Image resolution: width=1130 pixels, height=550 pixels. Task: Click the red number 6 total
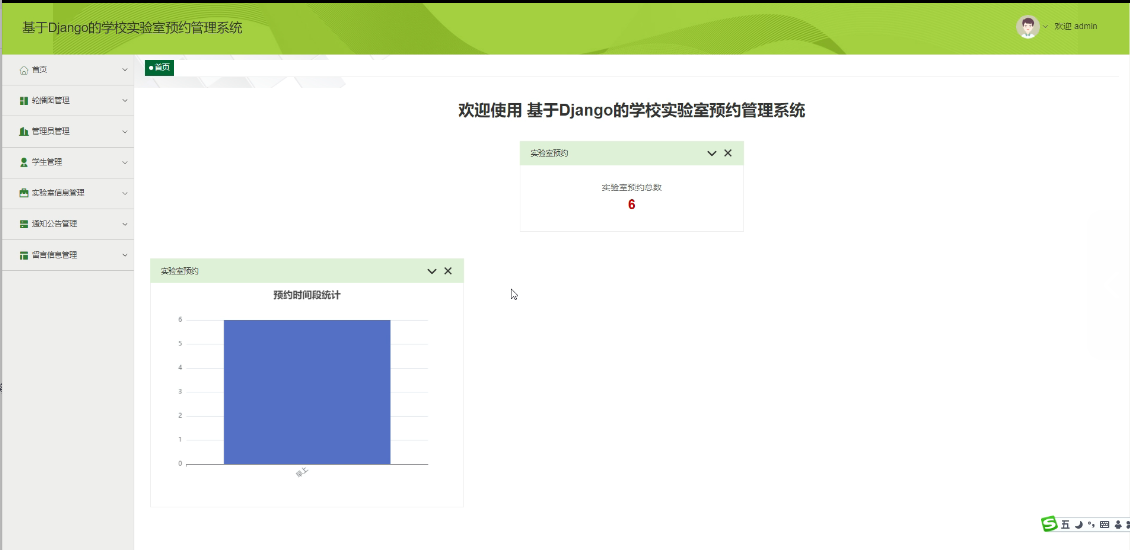[x=632, y=205]
